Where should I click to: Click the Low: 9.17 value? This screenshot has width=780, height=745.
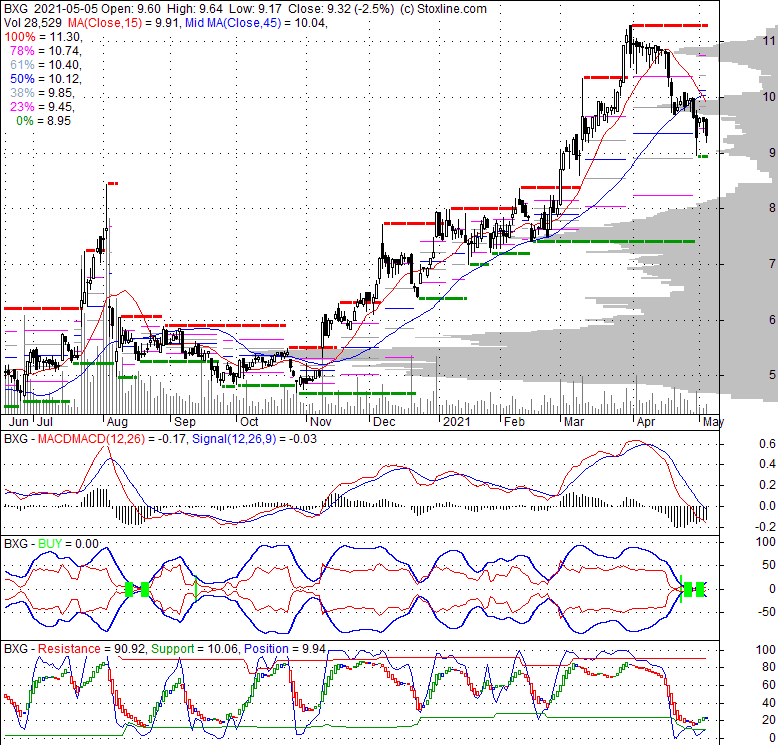point(254,8)
